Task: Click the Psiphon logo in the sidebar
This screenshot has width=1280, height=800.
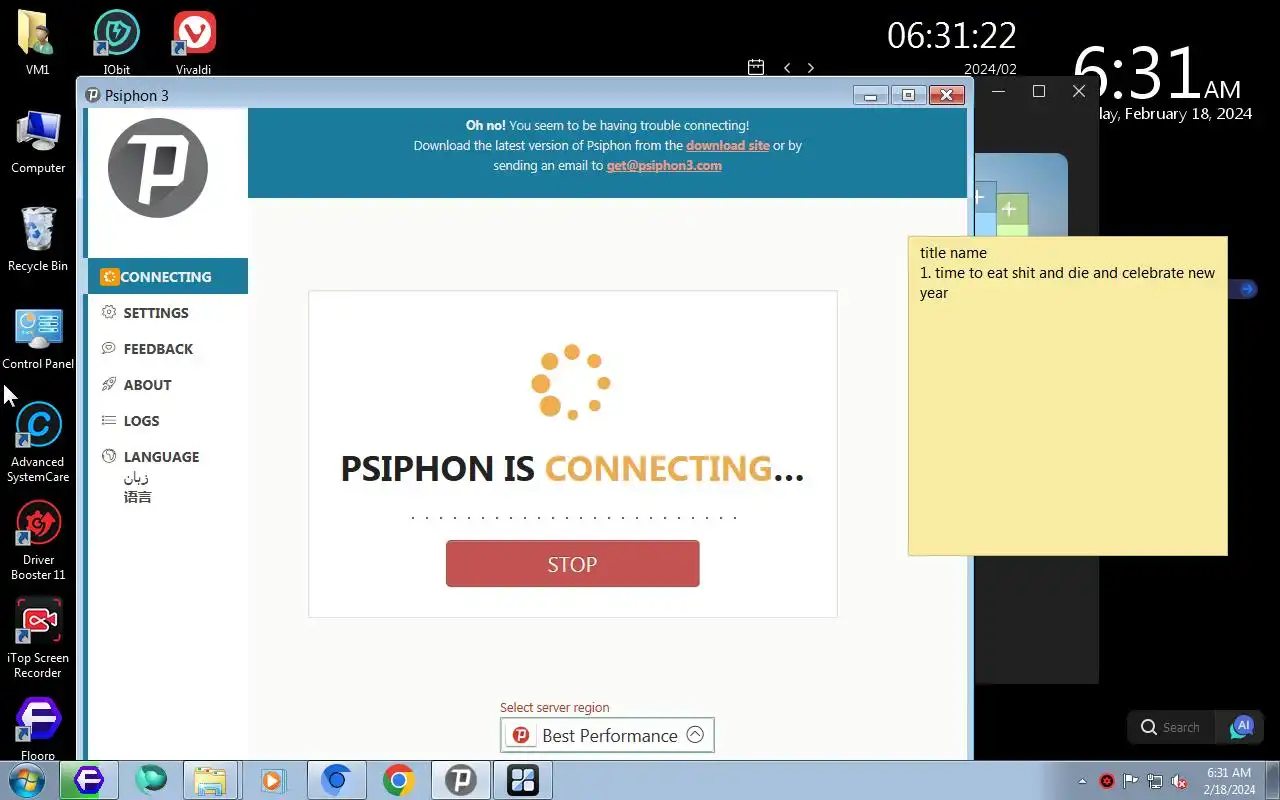Action: [x=158, y=168]
